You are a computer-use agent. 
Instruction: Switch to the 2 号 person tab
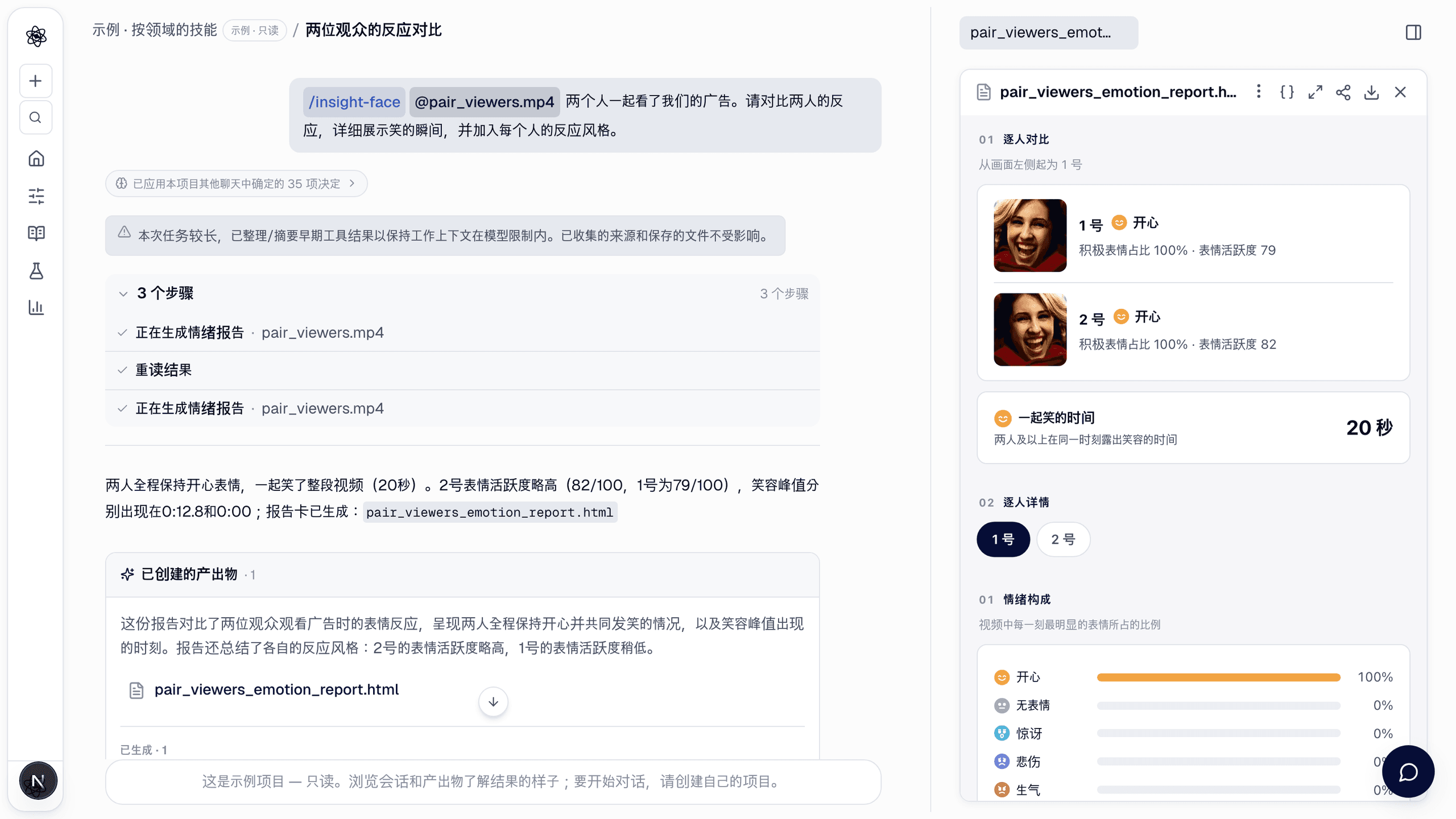(x=1063, y=539)
